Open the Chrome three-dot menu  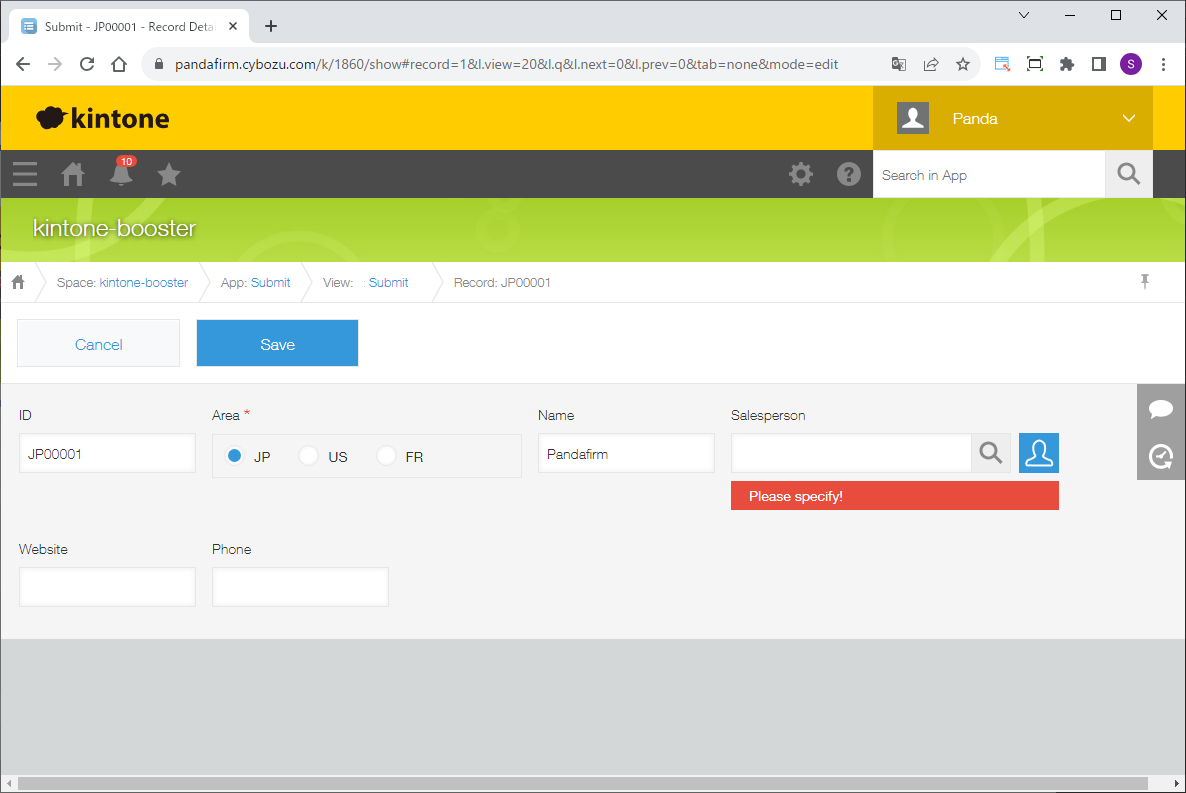(x=1163, y=64)
